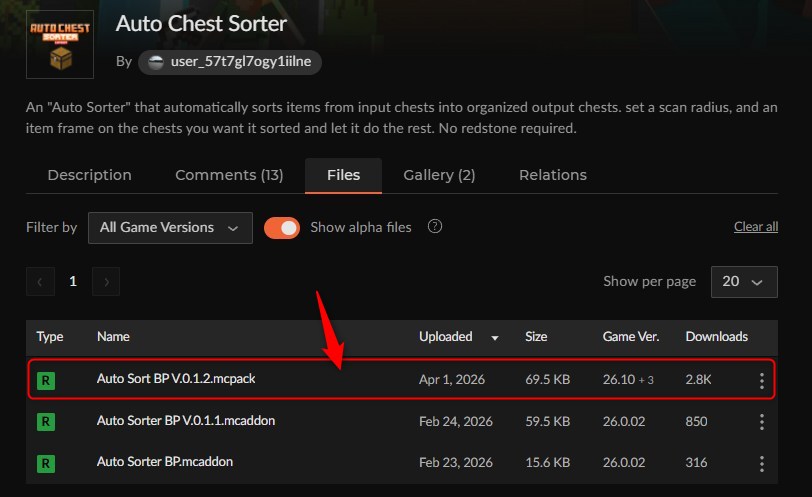Click the green R badge for Auto Sorter BP.mcaddon
812x497 pixels.
click(46, 463)
